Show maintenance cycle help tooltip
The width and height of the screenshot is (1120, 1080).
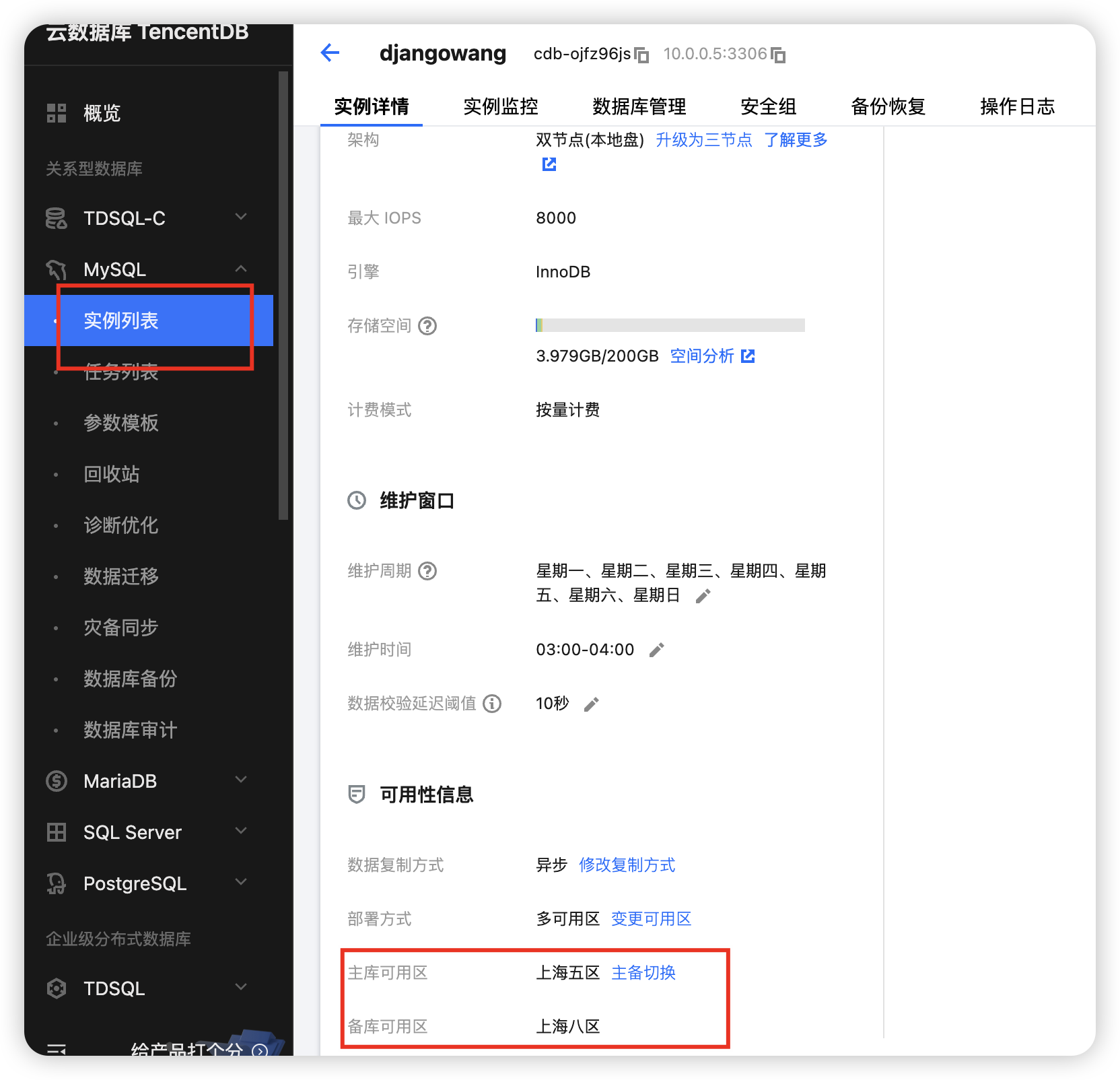pyautogui.click(x=427, y=571)
